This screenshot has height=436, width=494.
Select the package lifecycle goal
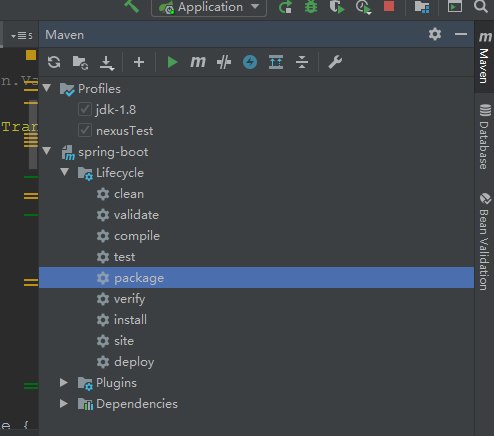[256, 278]
